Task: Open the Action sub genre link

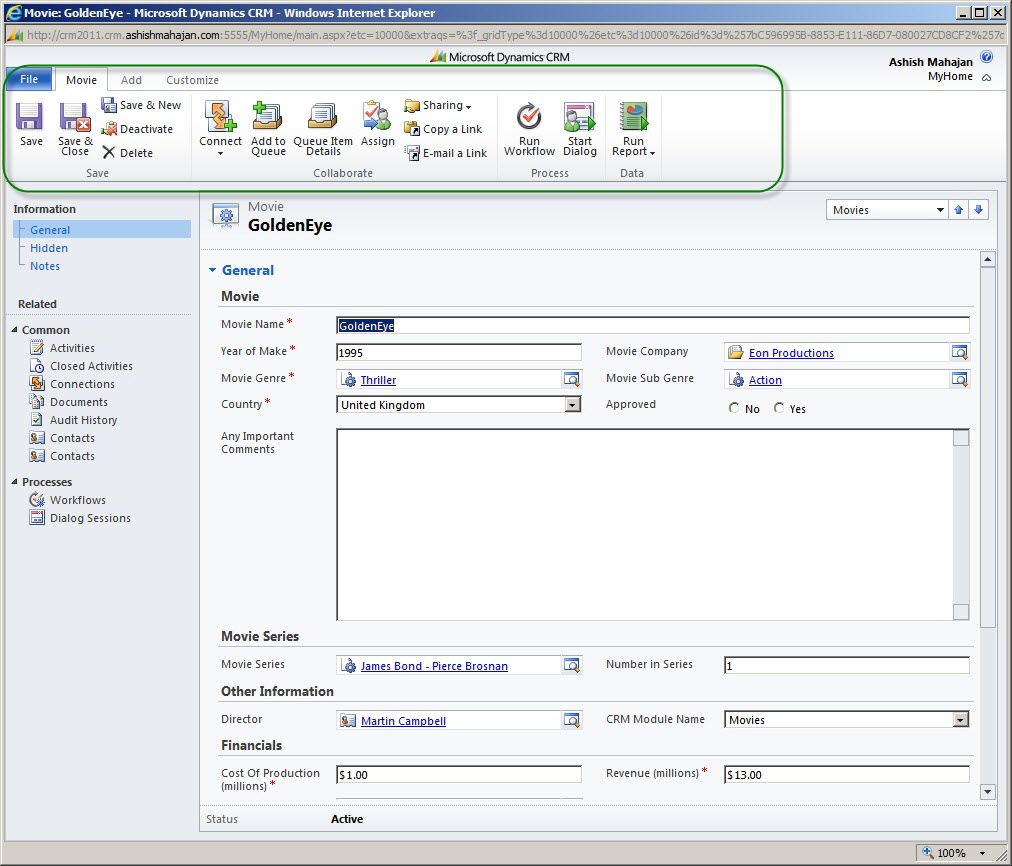Action: click(x=765, y=380)
